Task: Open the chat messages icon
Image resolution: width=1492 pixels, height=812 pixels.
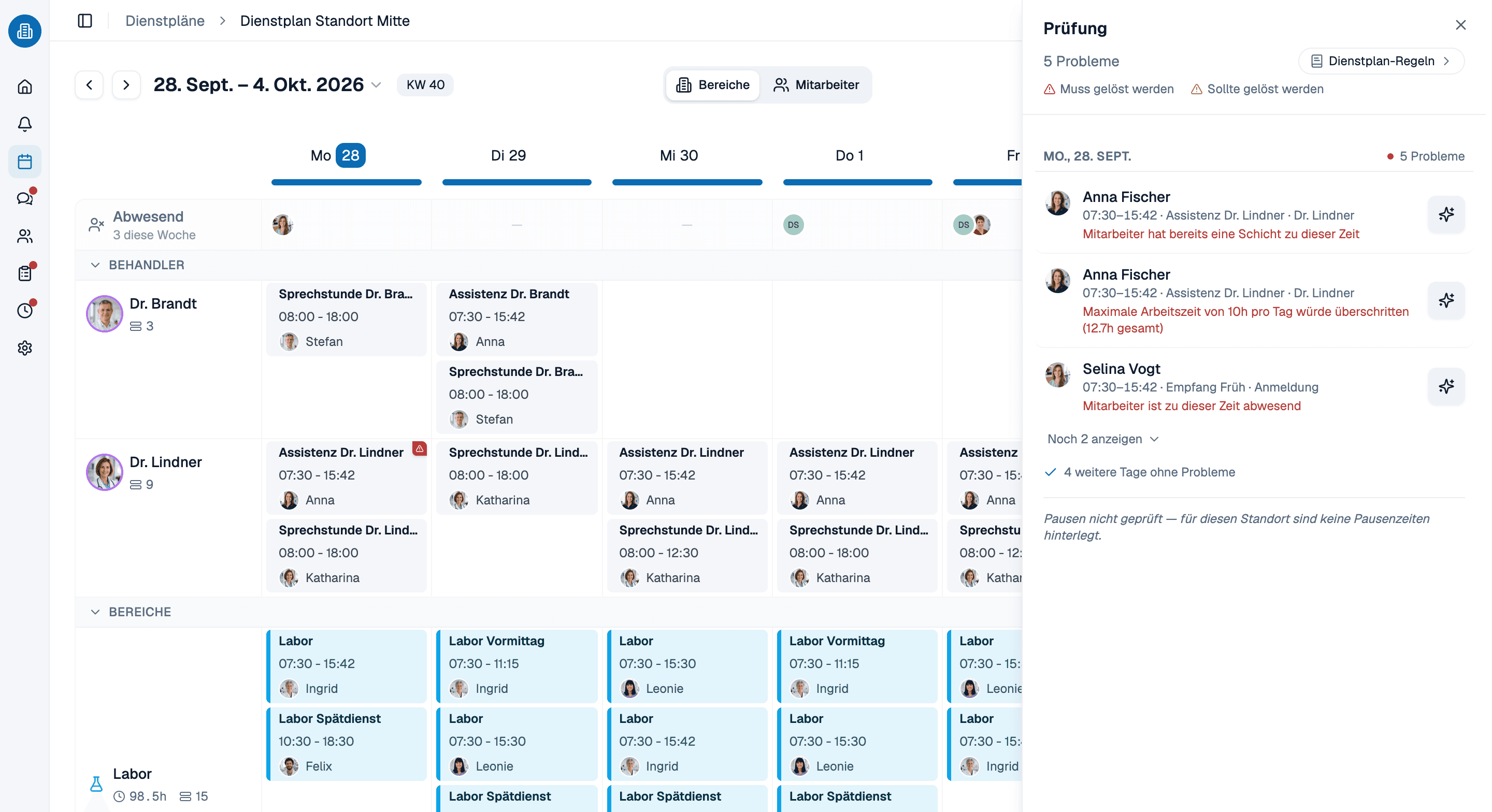Action: tap(25, 199)
